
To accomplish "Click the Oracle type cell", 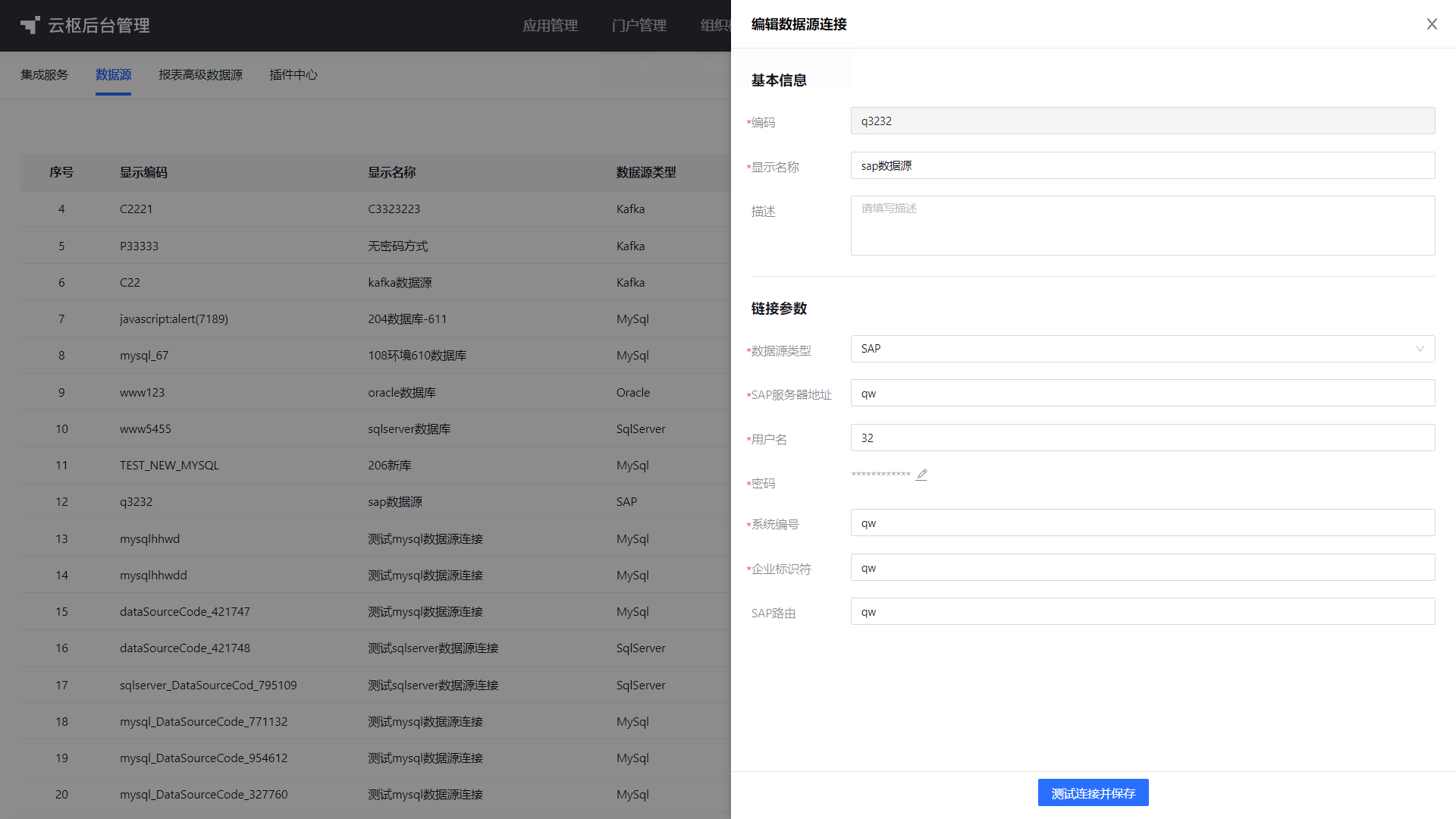I will (x=632, y=392).
